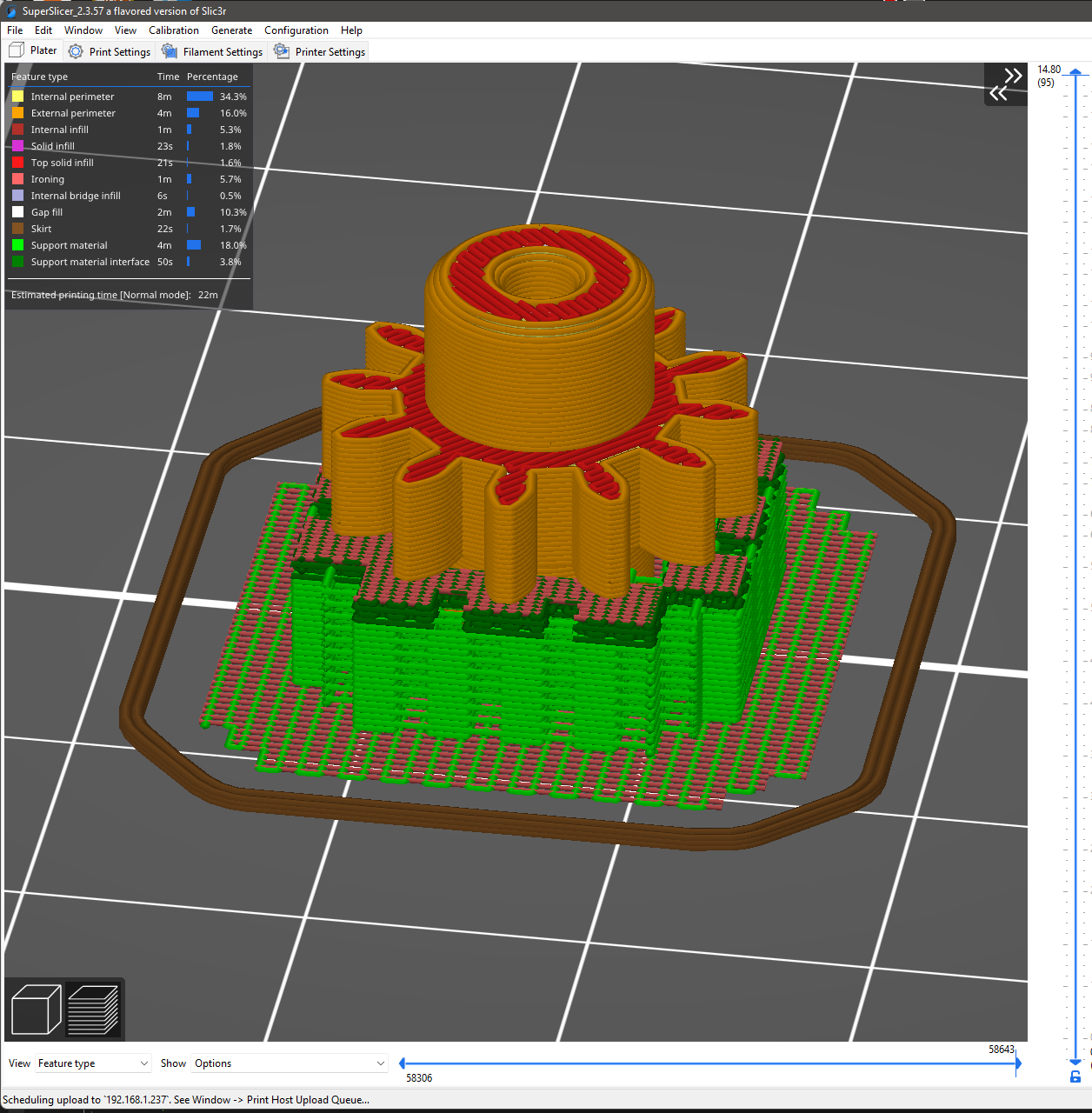Image resolution: width=1092 pixels, height=1113 pixels.
Task: Open the View Feature type dropdown
Action: 93,1063
